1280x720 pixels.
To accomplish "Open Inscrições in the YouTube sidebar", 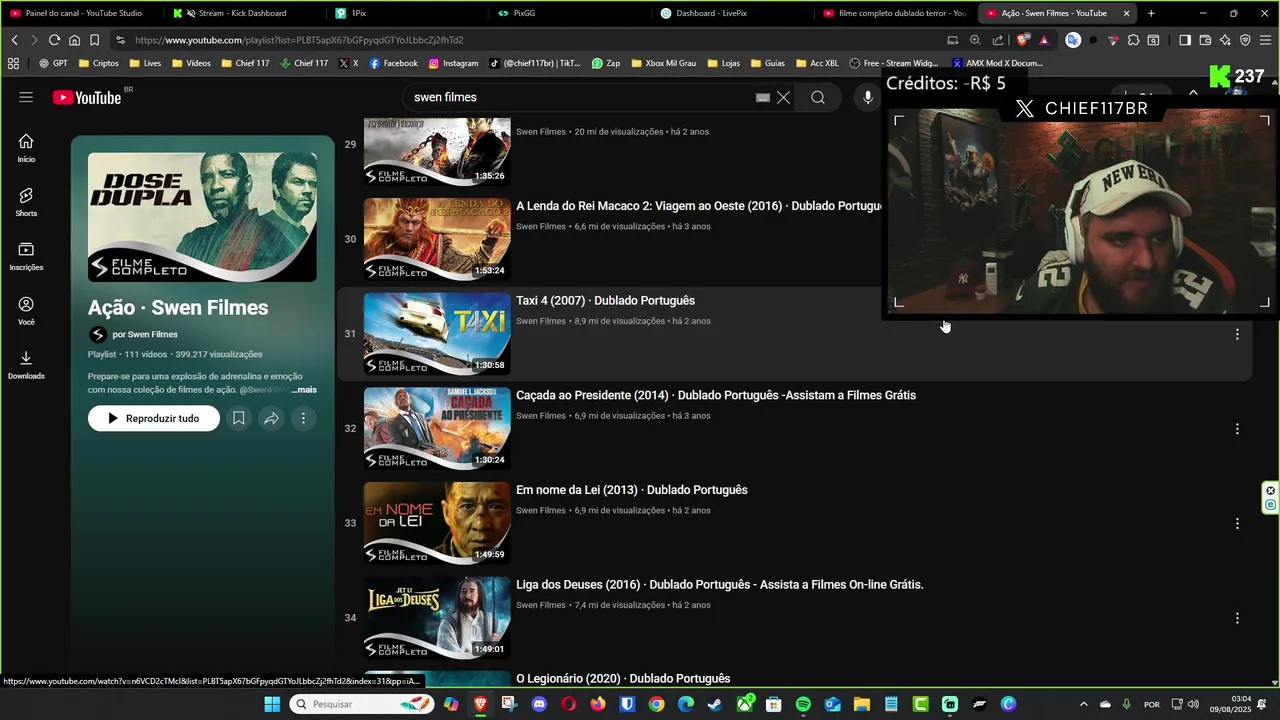I will tap(26, 256).
